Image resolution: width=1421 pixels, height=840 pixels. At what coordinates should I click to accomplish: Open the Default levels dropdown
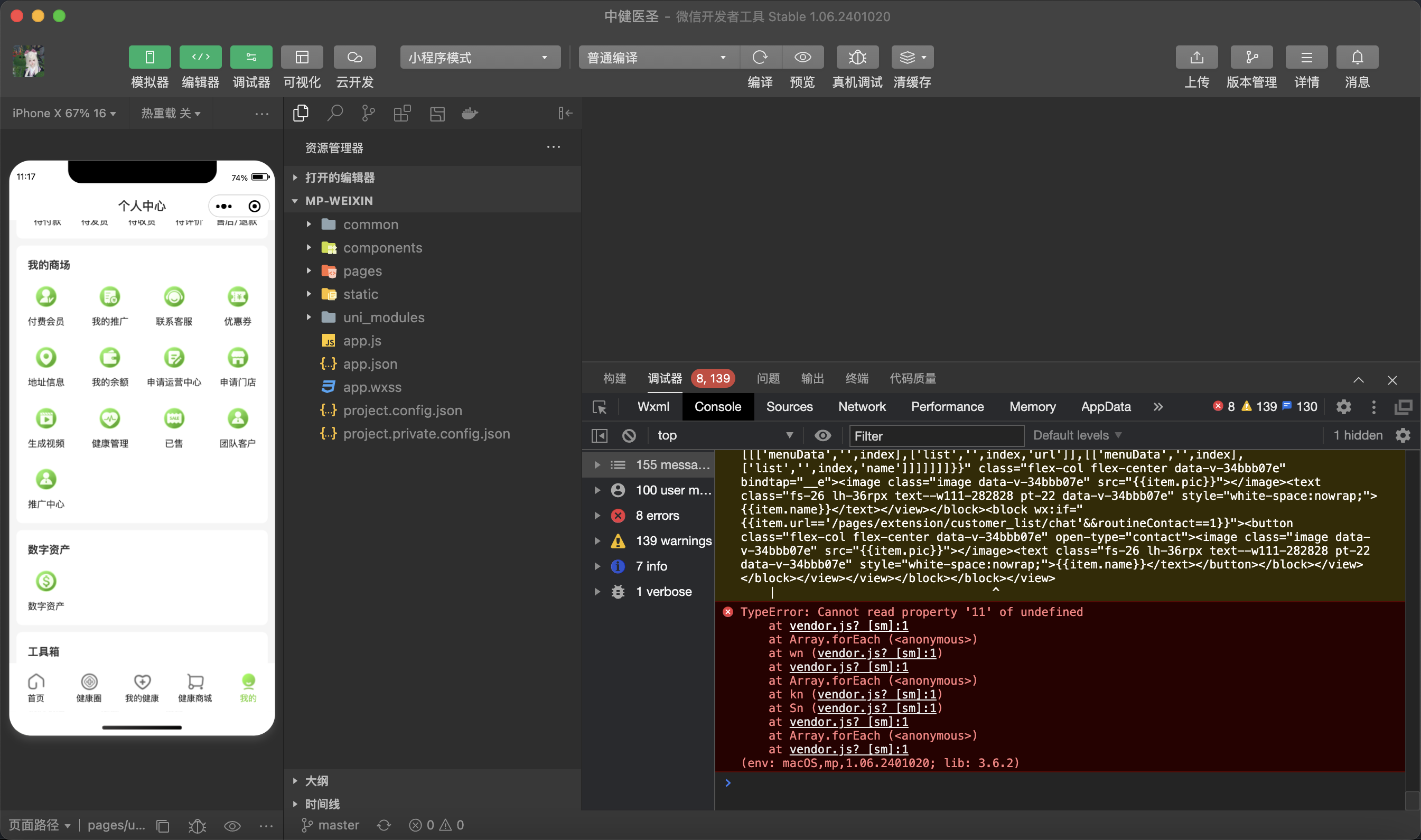1077,435
